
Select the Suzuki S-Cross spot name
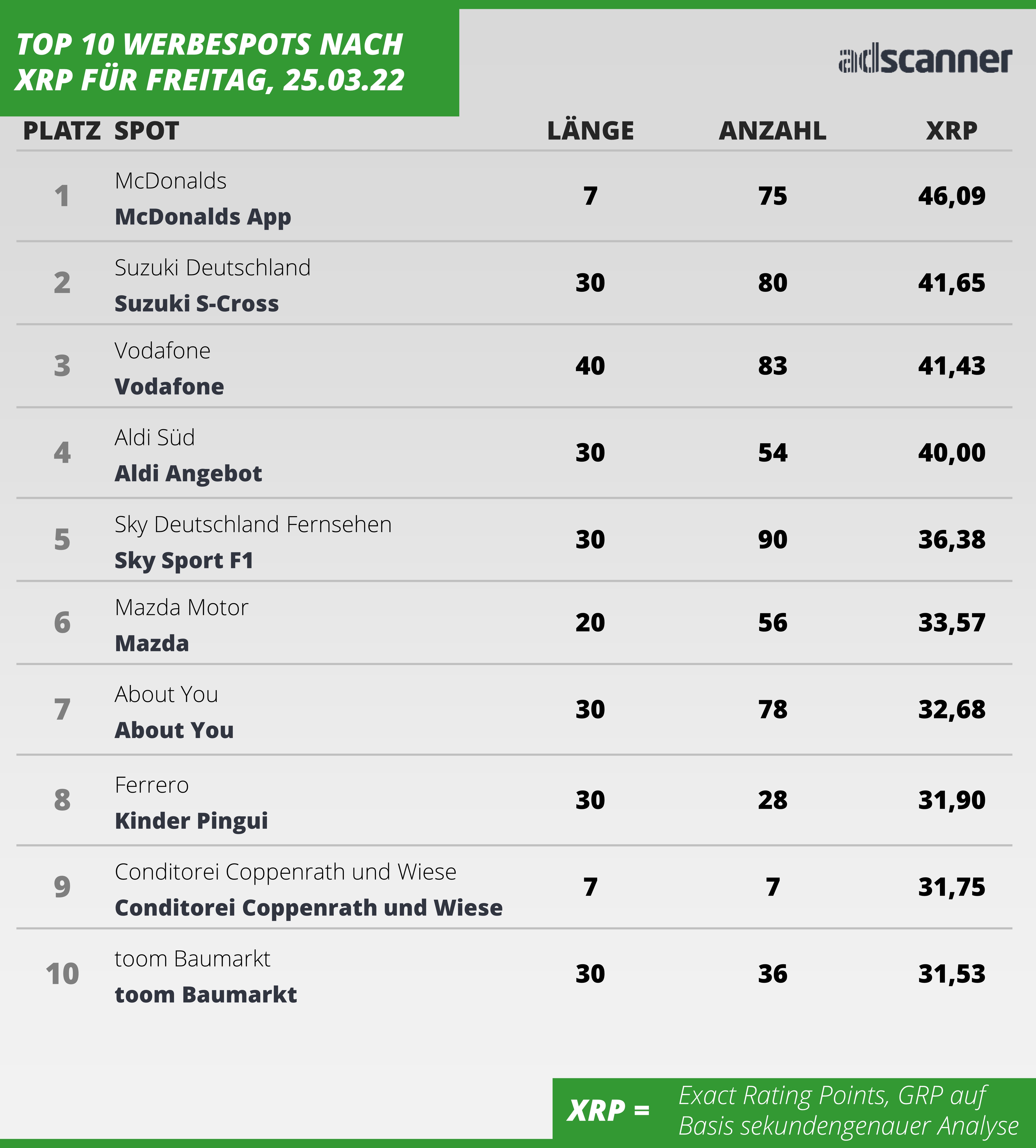196,303
